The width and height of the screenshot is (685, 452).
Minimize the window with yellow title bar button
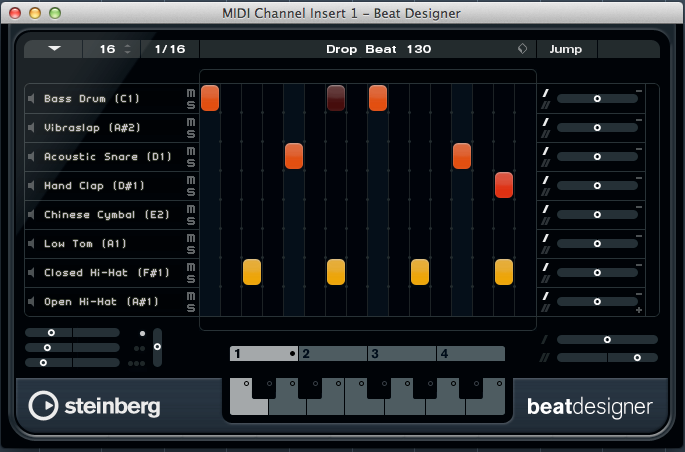(35, 13)
